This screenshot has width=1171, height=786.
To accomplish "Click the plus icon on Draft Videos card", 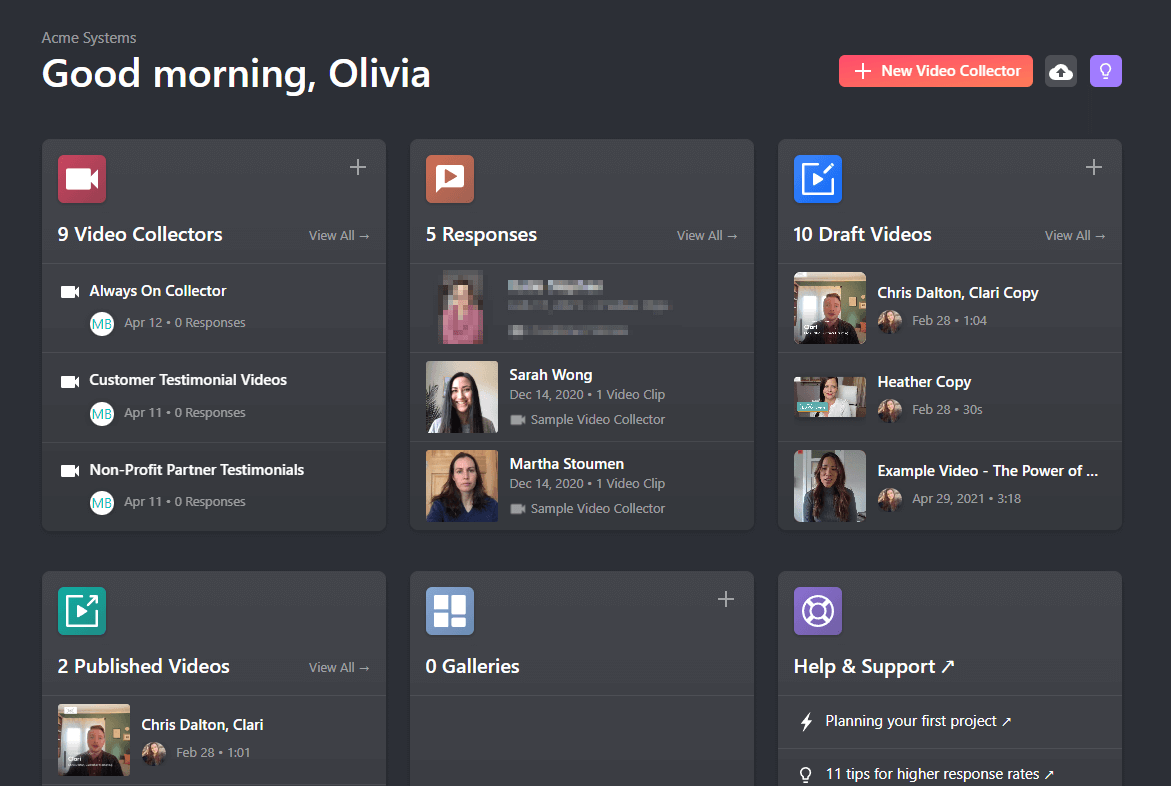I will pos(1094,167).
